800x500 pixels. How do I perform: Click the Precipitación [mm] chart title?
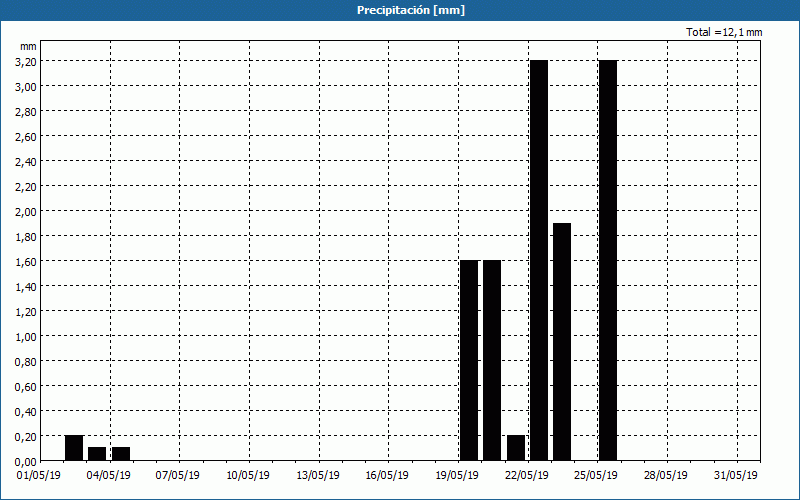[411, 10]
